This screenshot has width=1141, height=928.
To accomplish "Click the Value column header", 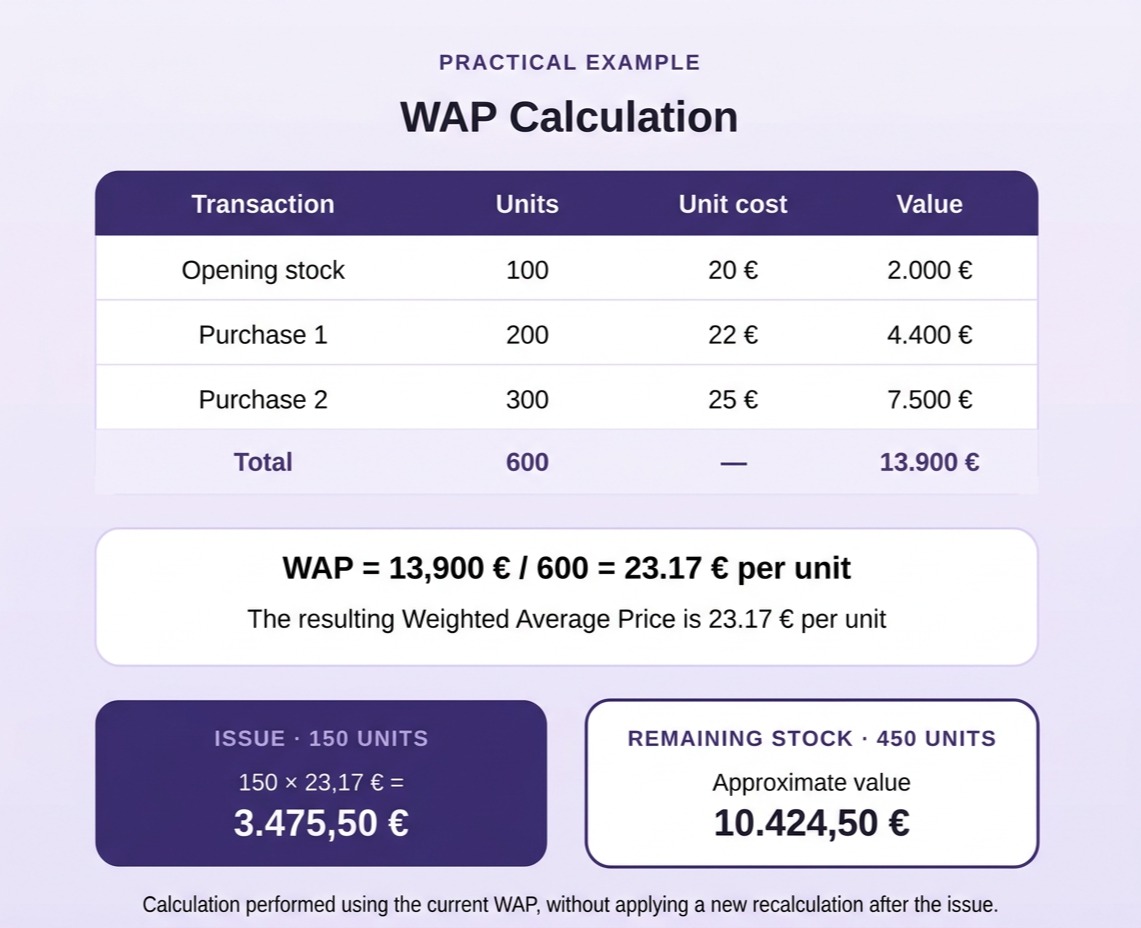I will click(x=929, y=204).
